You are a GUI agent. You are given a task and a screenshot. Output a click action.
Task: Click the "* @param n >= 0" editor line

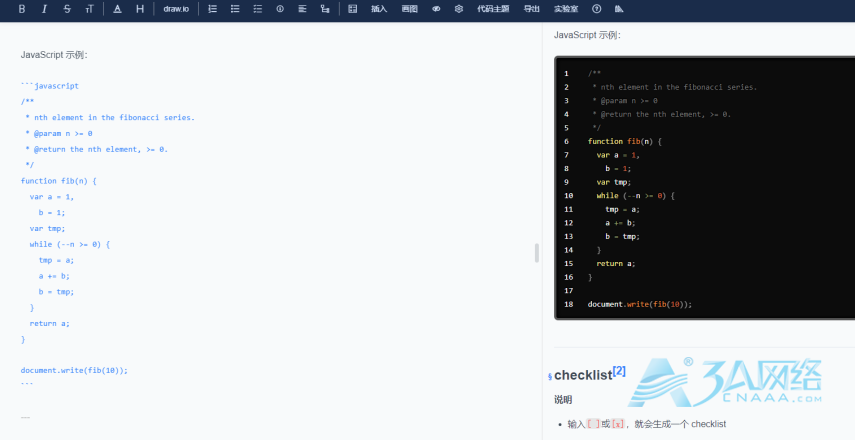click(58, 133)
